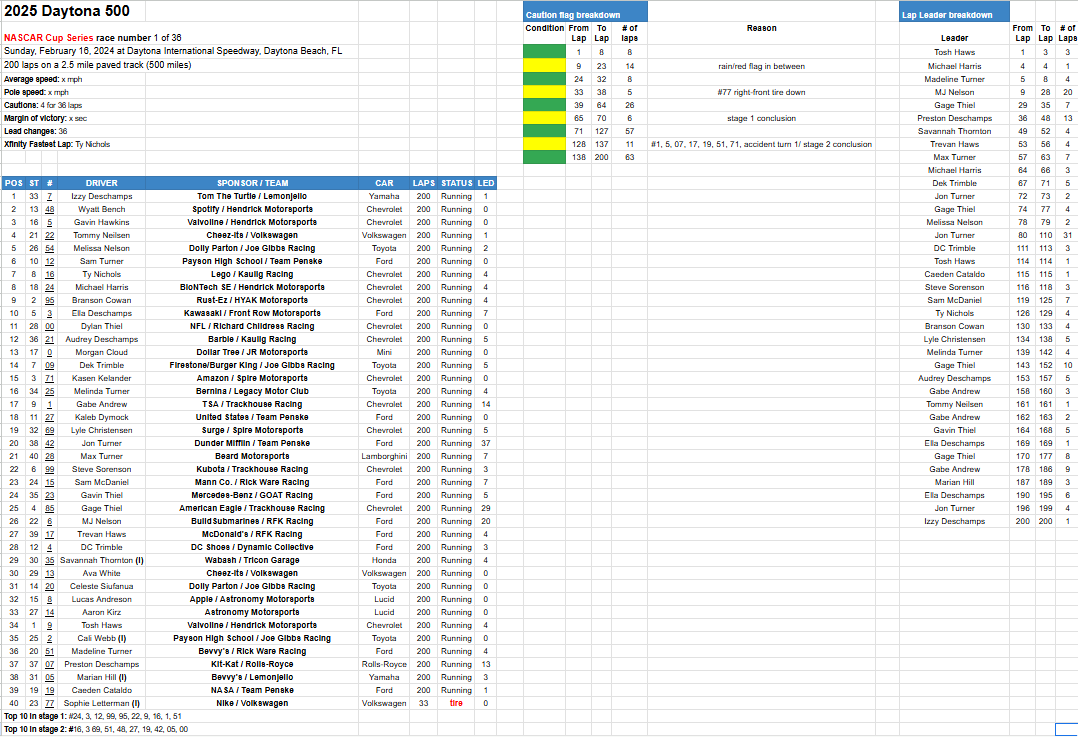The width and height of the screenshot is (1078, 737).
Task: Select the DRIVER column header
Action: tap(102, 184)
